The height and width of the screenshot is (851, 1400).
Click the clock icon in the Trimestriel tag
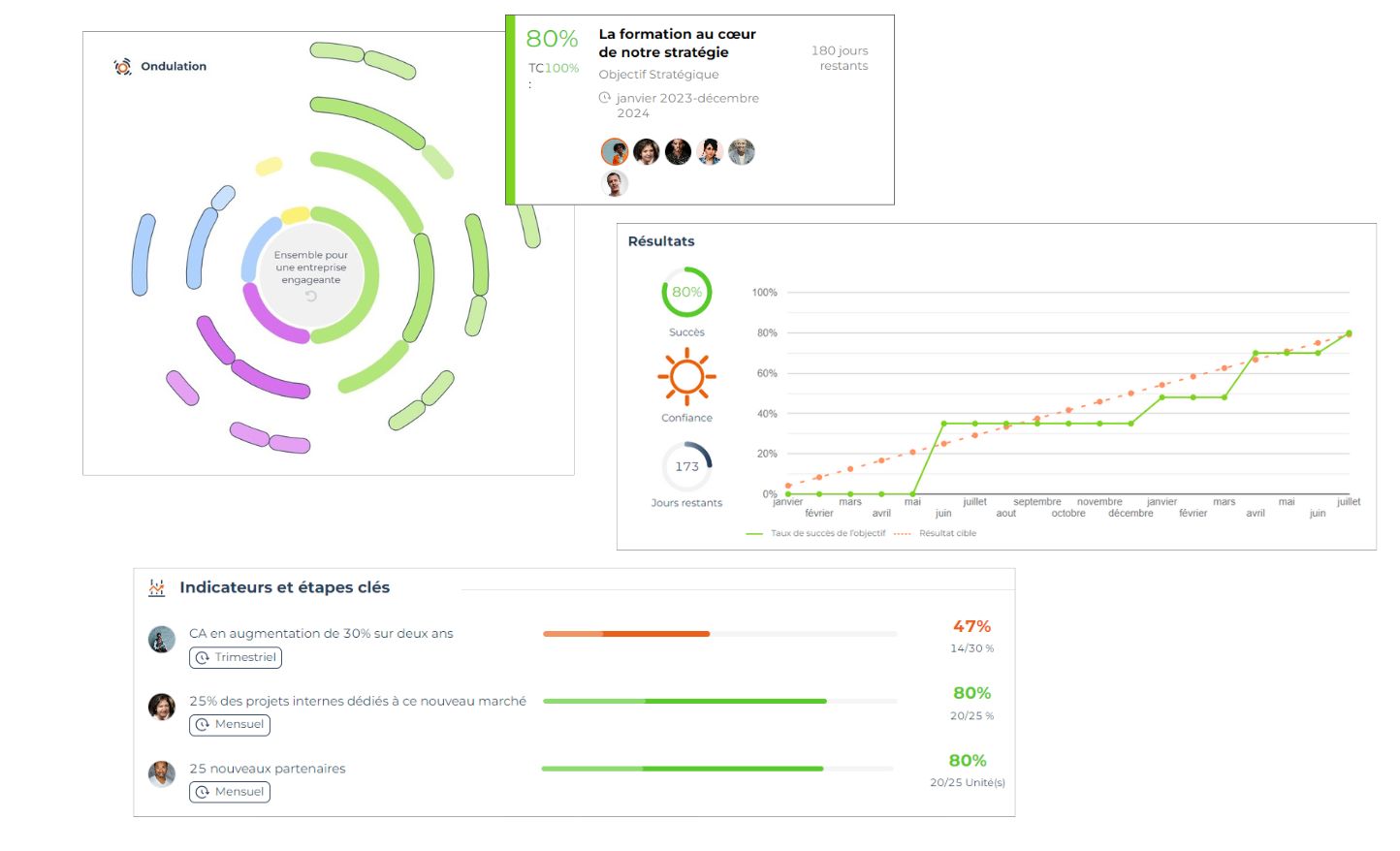pyautogui.click(x=203, y=658)
